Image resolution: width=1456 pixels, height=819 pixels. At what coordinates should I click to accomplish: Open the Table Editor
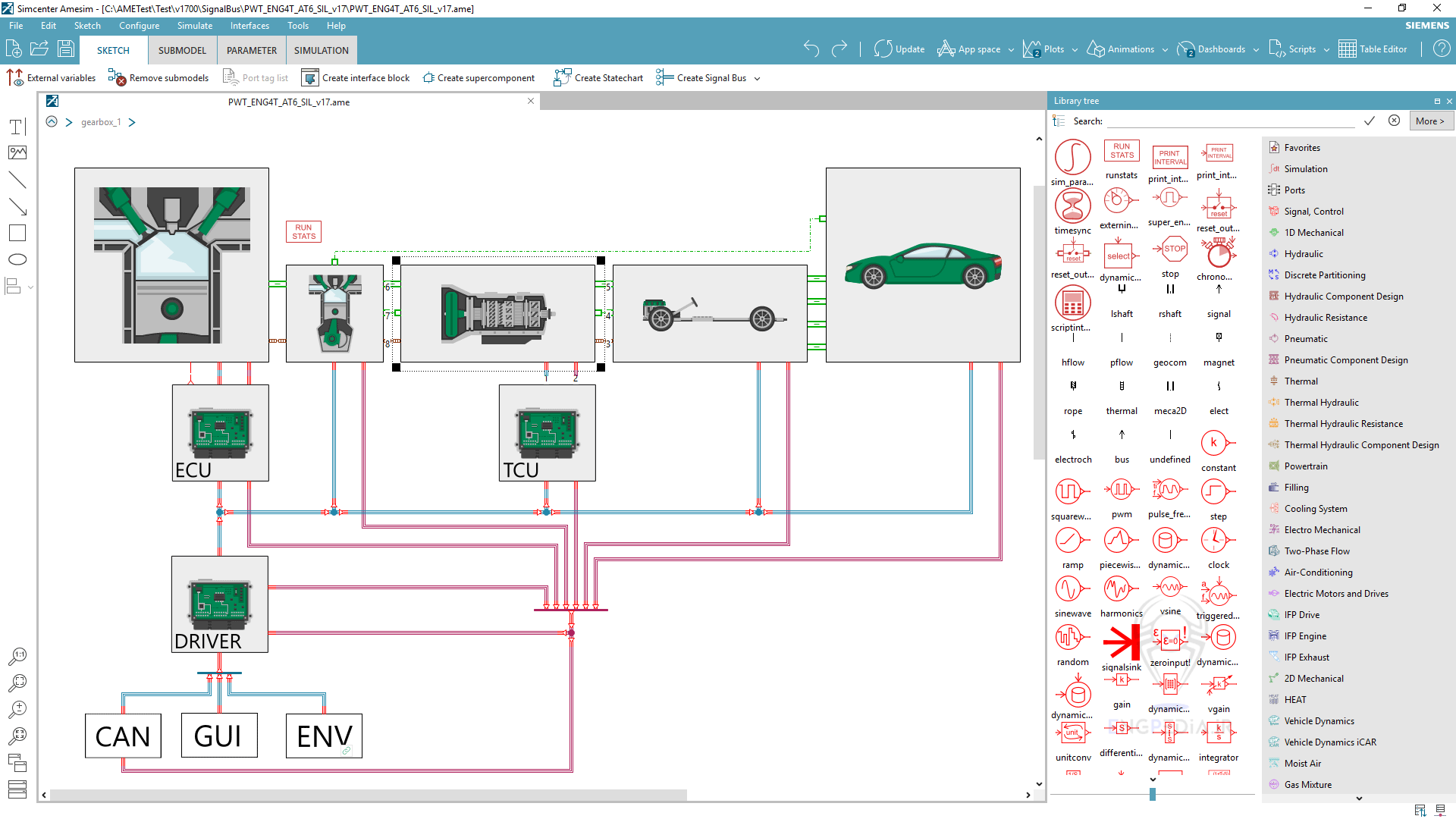(1373, 49)
